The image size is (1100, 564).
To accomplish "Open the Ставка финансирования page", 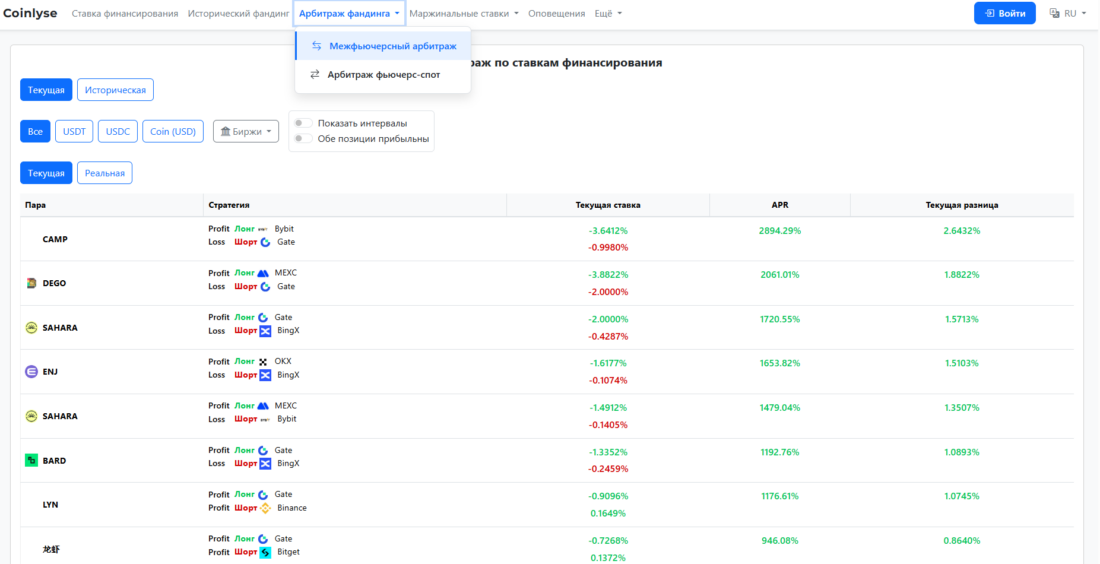I will click(125, 13).
